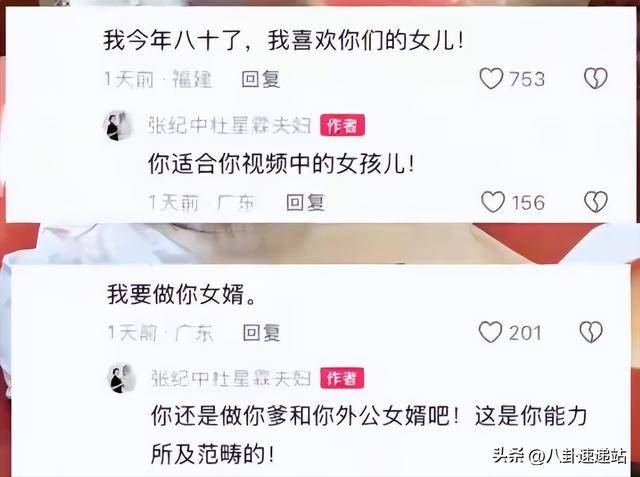Image resolution: width=640 pixels, height=477 pixels.
Task: Select comment text 我要做你女婿
Action: [x=182, y=294]
